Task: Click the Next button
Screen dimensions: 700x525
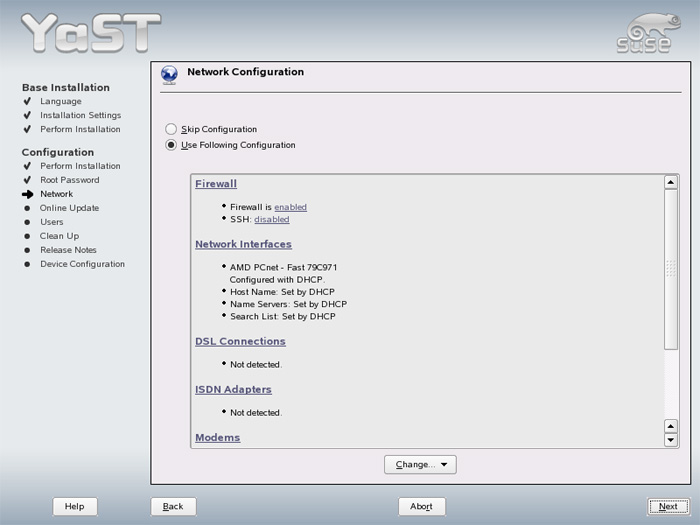Action: click(668, 506)
